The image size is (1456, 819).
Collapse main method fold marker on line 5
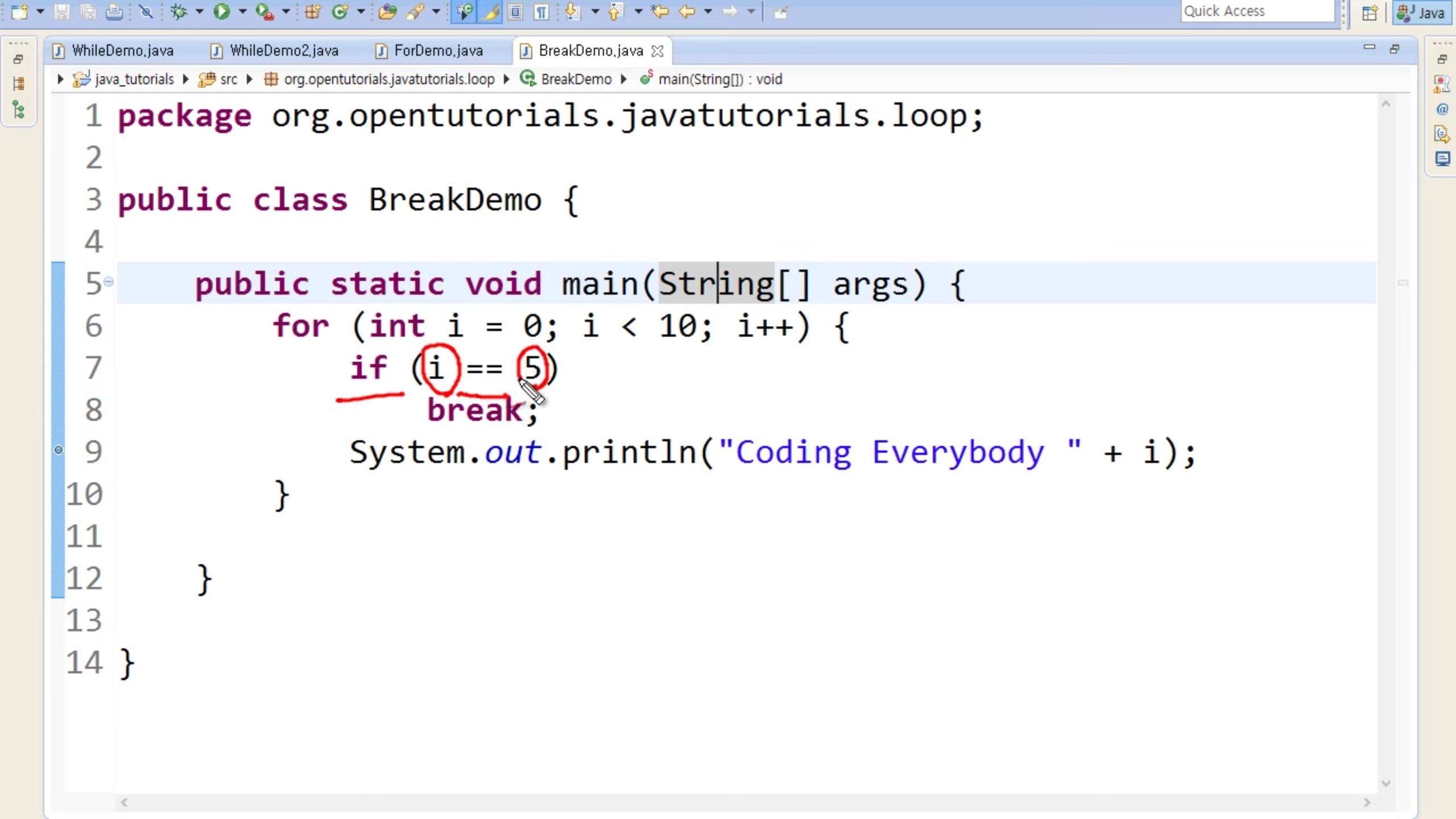point(109,282)
